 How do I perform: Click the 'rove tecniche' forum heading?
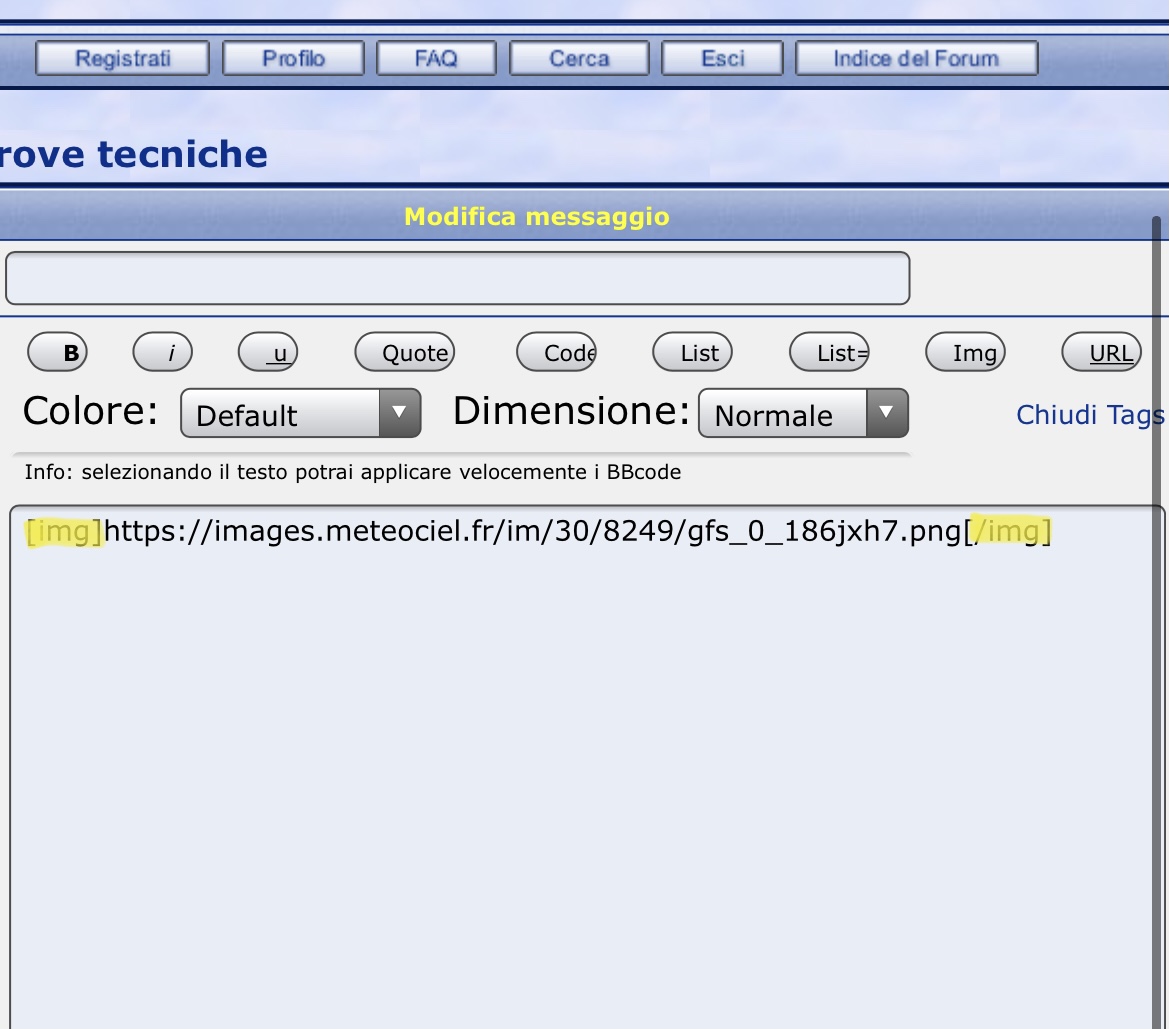point(133,155)
